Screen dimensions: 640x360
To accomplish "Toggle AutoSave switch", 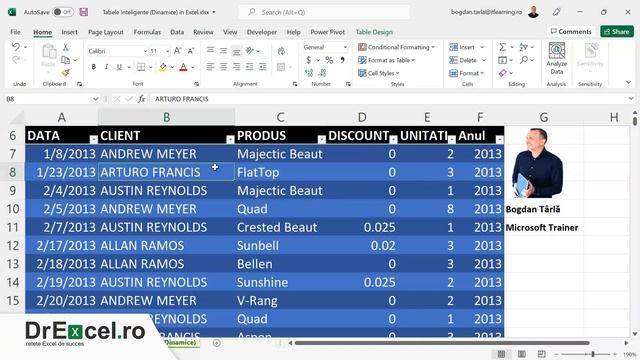I will (x=63, y=12).
